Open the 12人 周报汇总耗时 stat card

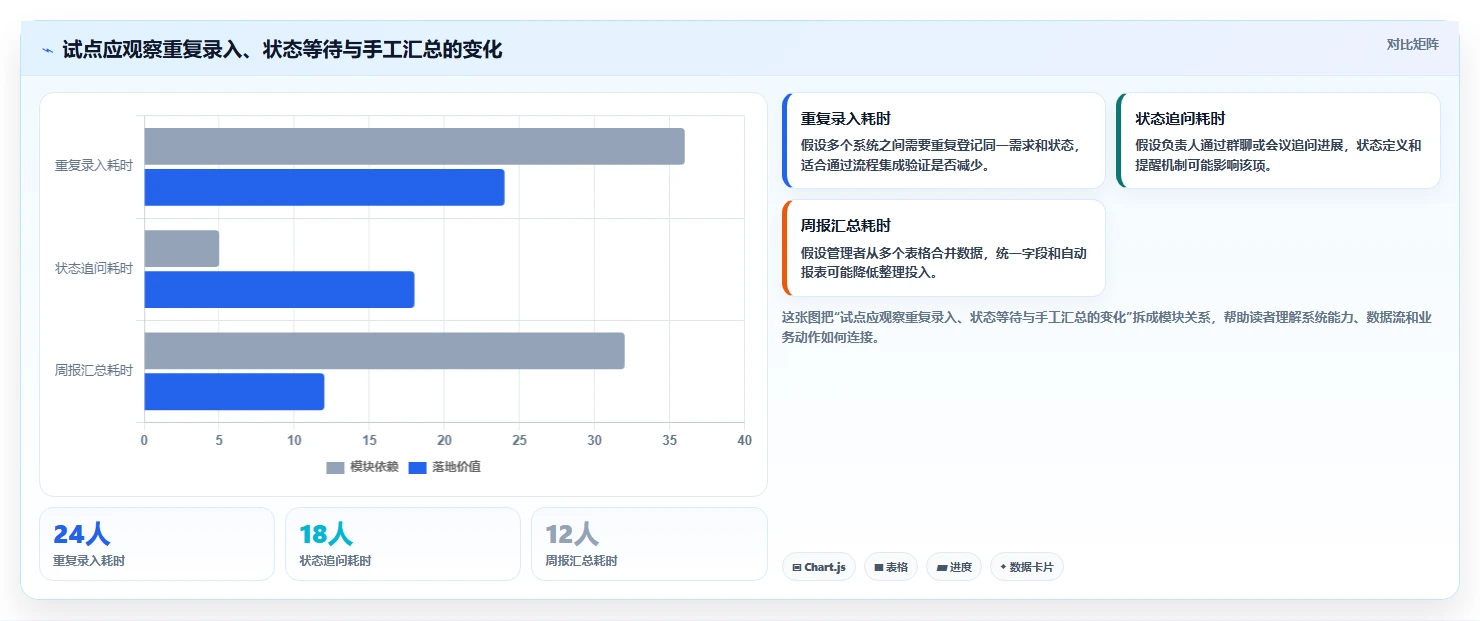pos(649,544)
